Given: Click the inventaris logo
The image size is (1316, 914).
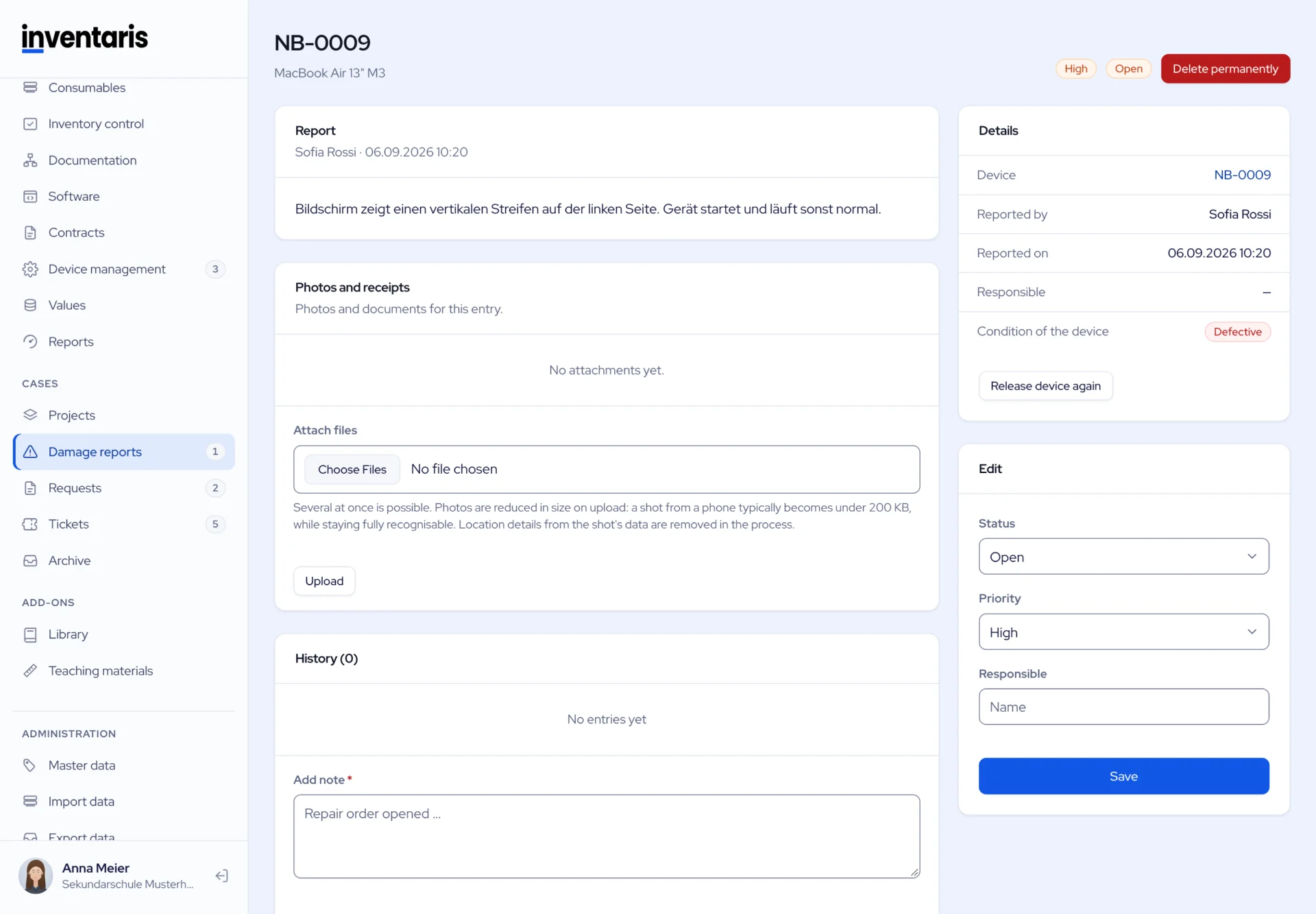Looking at the screenshot, I should pyautogui.click(x=85, y=38).
